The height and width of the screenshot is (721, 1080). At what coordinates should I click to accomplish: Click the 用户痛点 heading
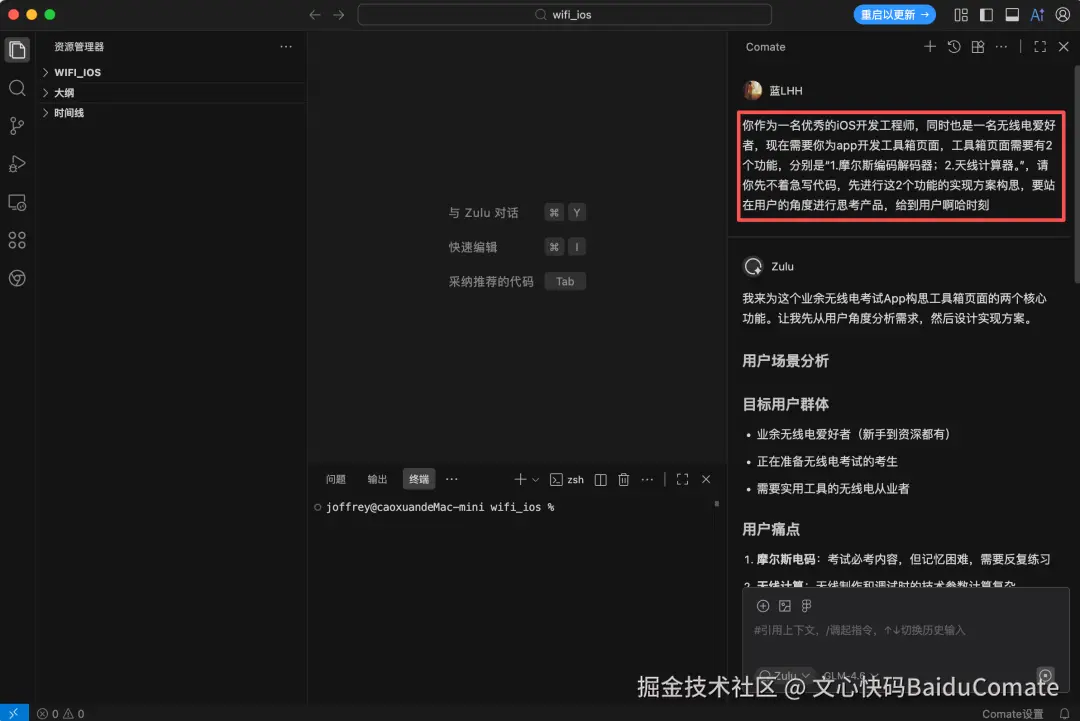pyautogui.click(x=771, y=529)
